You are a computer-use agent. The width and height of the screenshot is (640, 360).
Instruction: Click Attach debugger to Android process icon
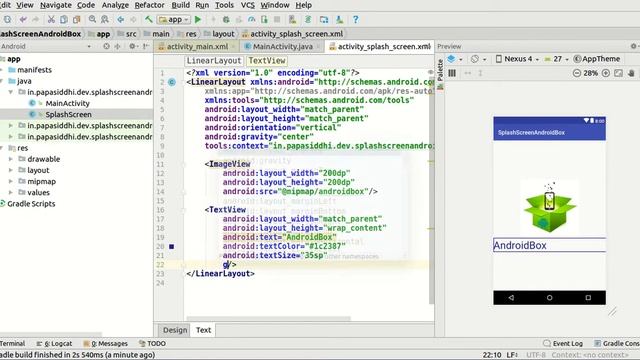264,19
